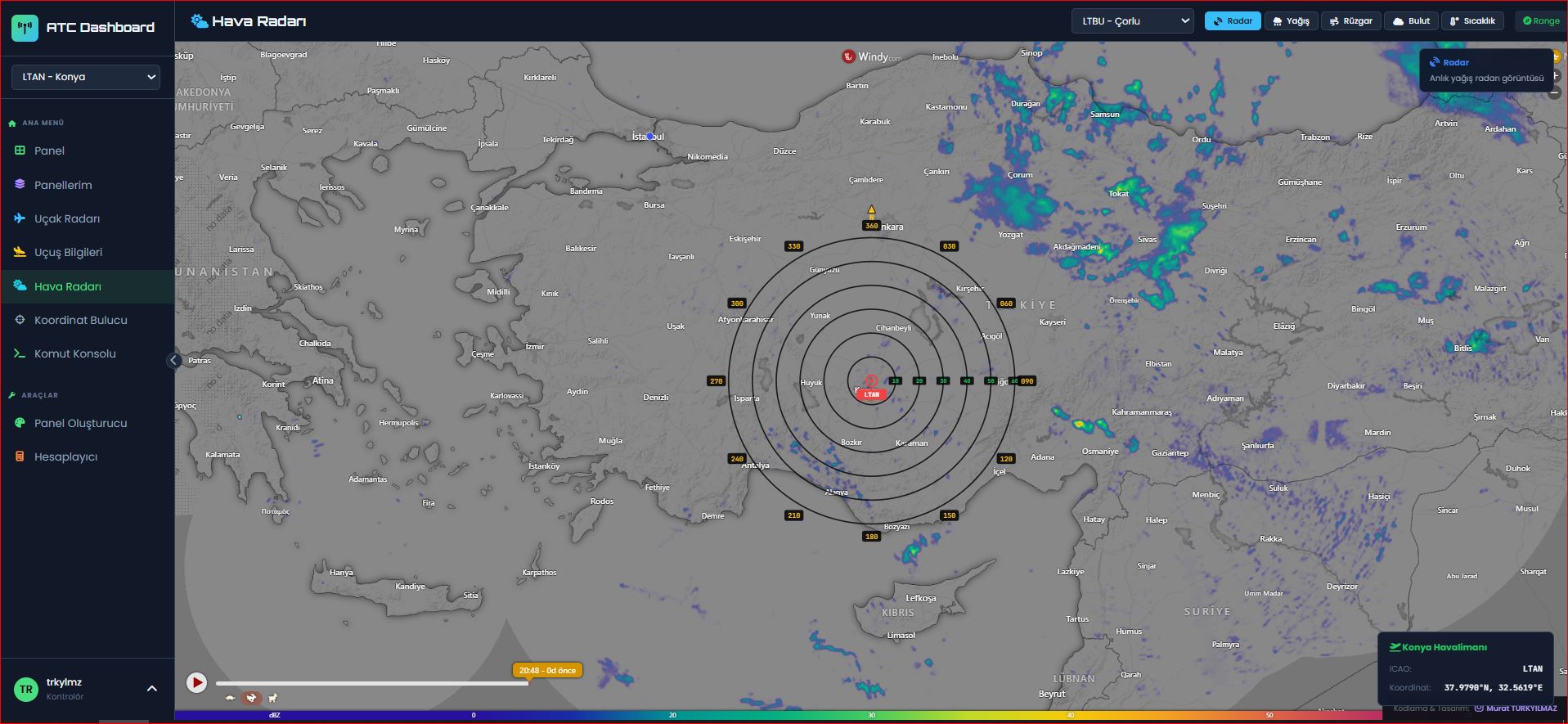Open the Panellerim page
The width and height of the screenshot is (1568, 724).
(87, 185)
